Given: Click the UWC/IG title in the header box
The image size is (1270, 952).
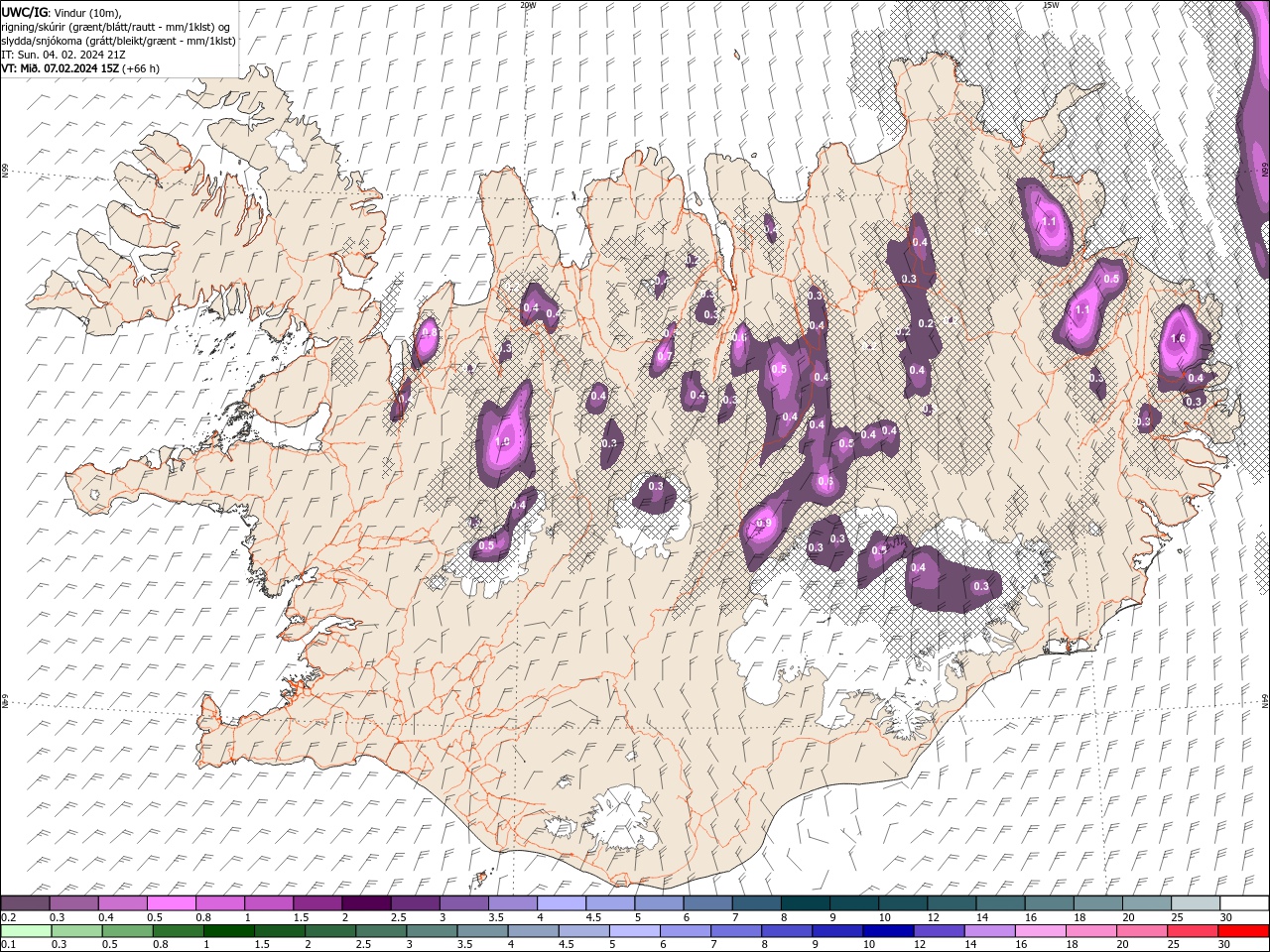Looking at the screenshot, I should pos(25,12).
